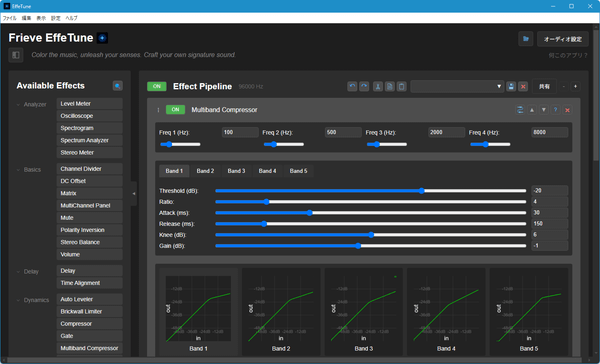
Task: Collapse the Analyzer category
Action: 18,104
